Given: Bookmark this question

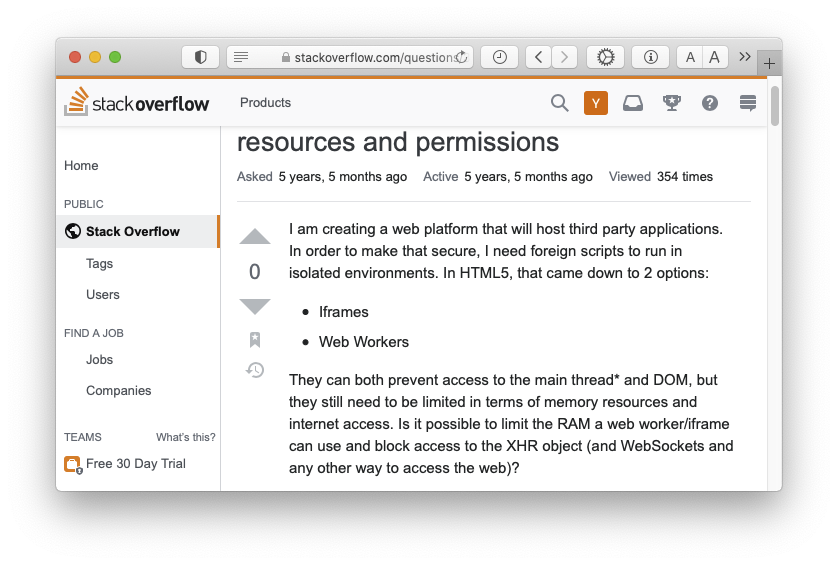Looking at the screenshot, I should pos(255,340).
